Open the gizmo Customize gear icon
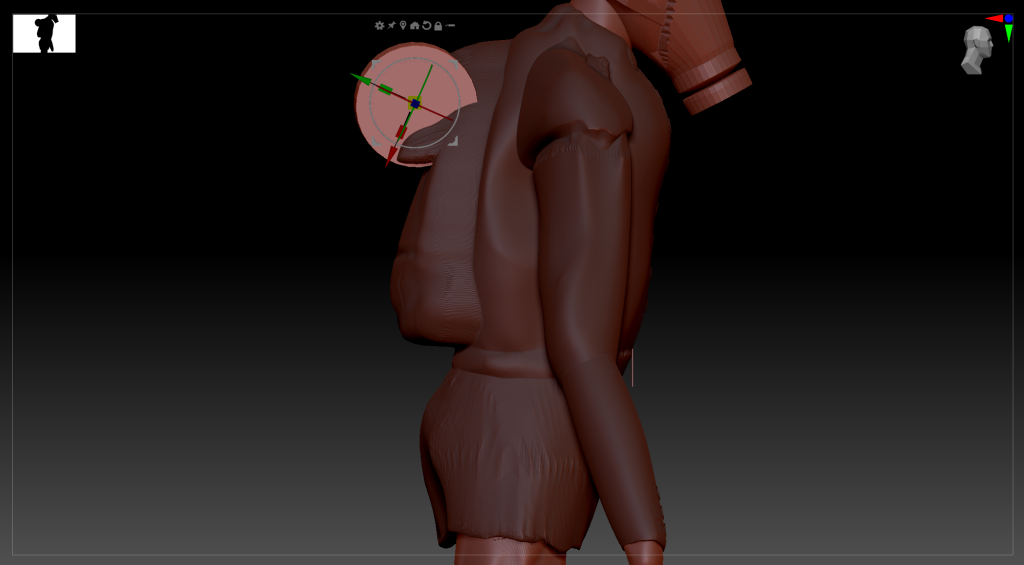Screen dimensions: 1024x565 pyautogui.click(x=380, y=26)
